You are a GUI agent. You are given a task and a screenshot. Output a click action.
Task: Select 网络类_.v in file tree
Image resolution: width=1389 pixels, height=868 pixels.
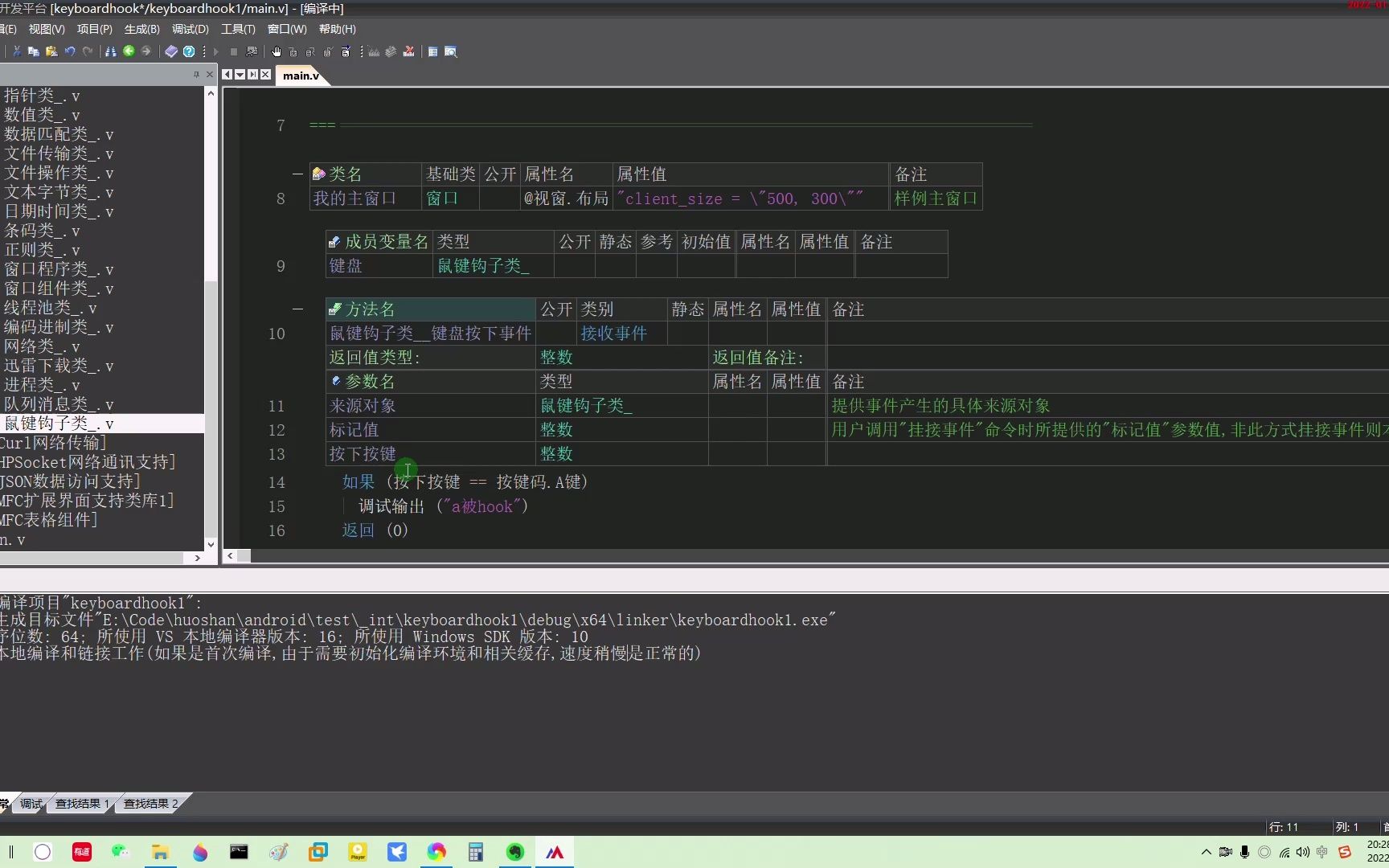click(42, 346)
